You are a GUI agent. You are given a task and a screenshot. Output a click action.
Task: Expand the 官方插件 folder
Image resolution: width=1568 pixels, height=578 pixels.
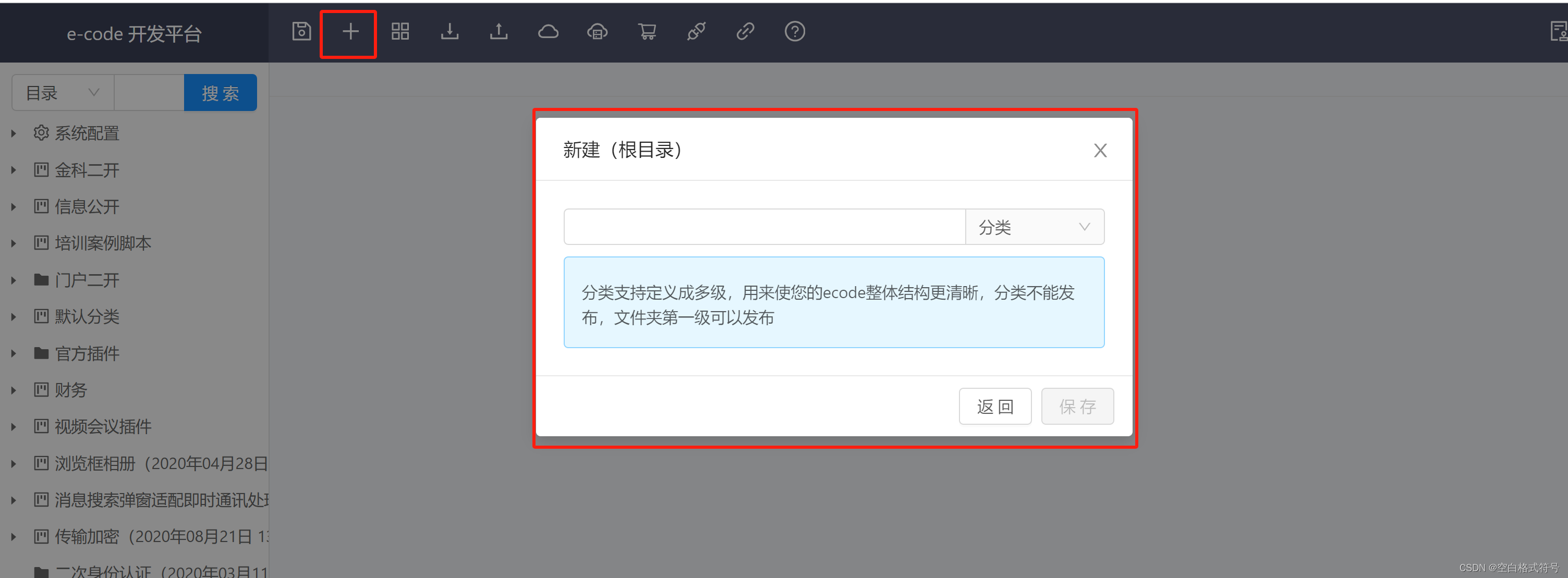pos(14,353)
